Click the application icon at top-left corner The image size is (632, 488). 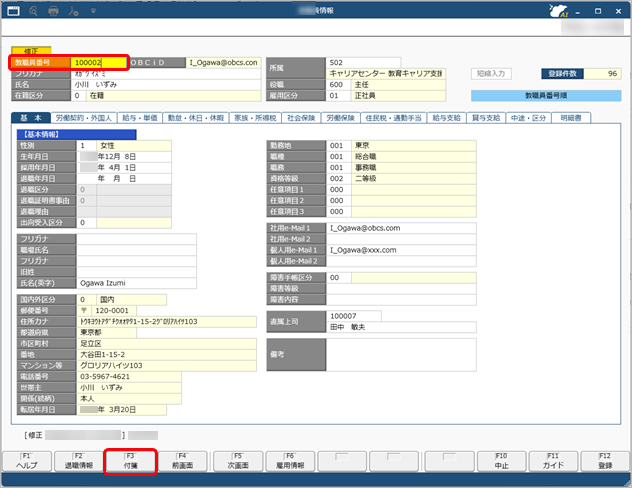(11, 11)
